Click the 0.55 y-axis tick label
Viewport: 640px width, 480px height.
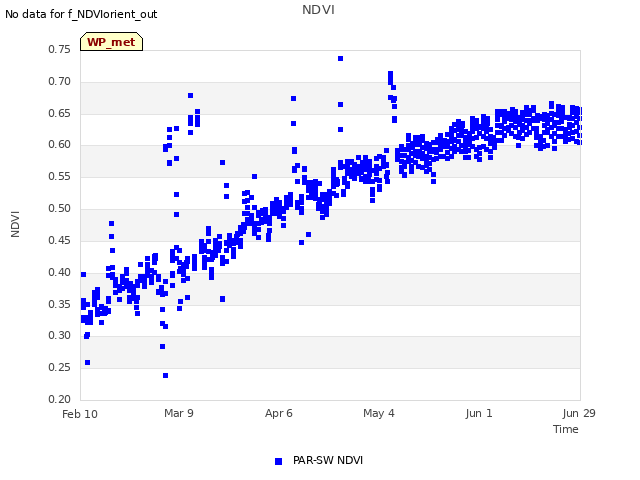[59, 176]
